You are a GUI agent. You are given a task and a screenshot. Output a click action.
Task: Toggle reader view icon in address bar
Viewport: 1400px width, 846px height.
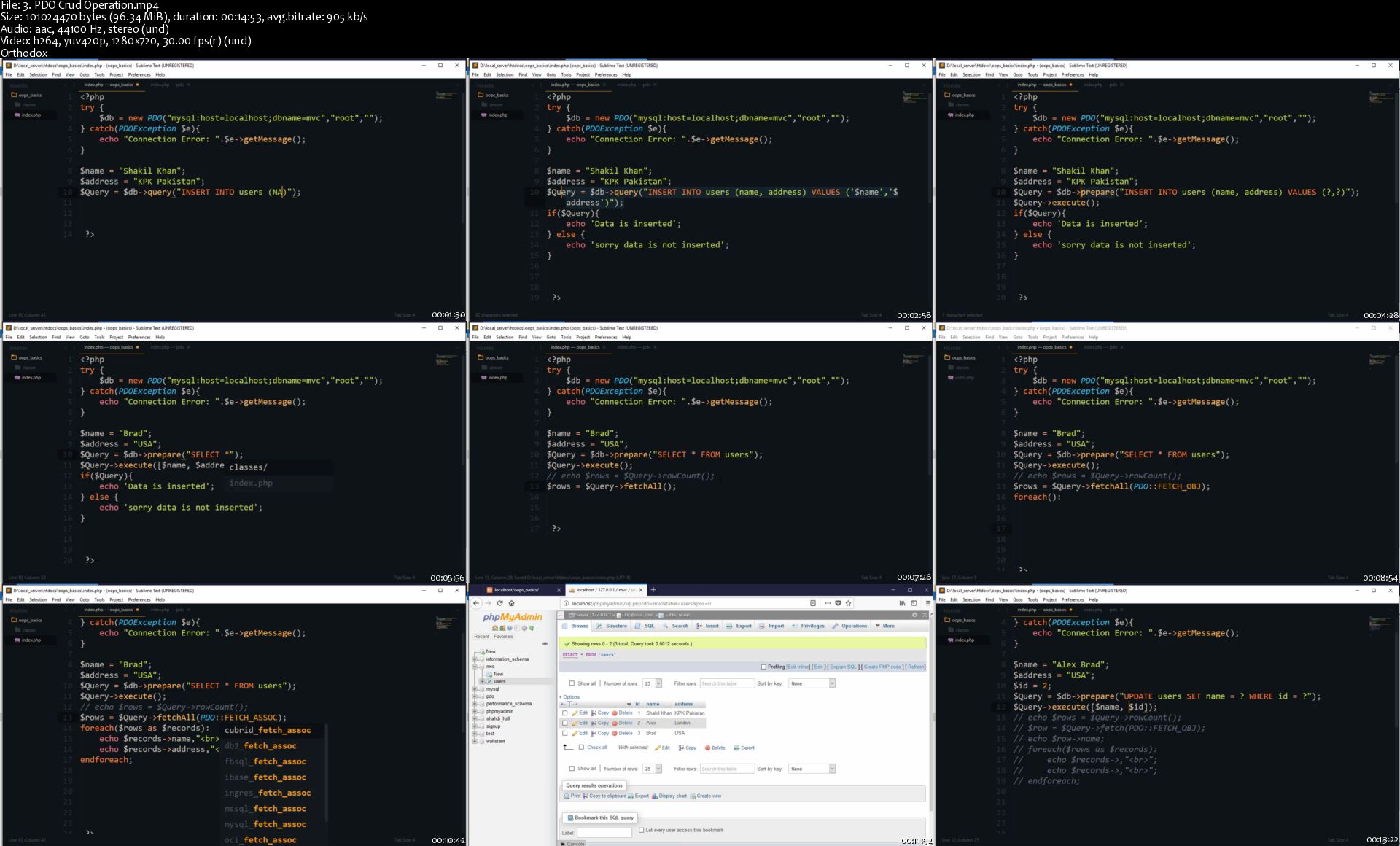[813, 603]
